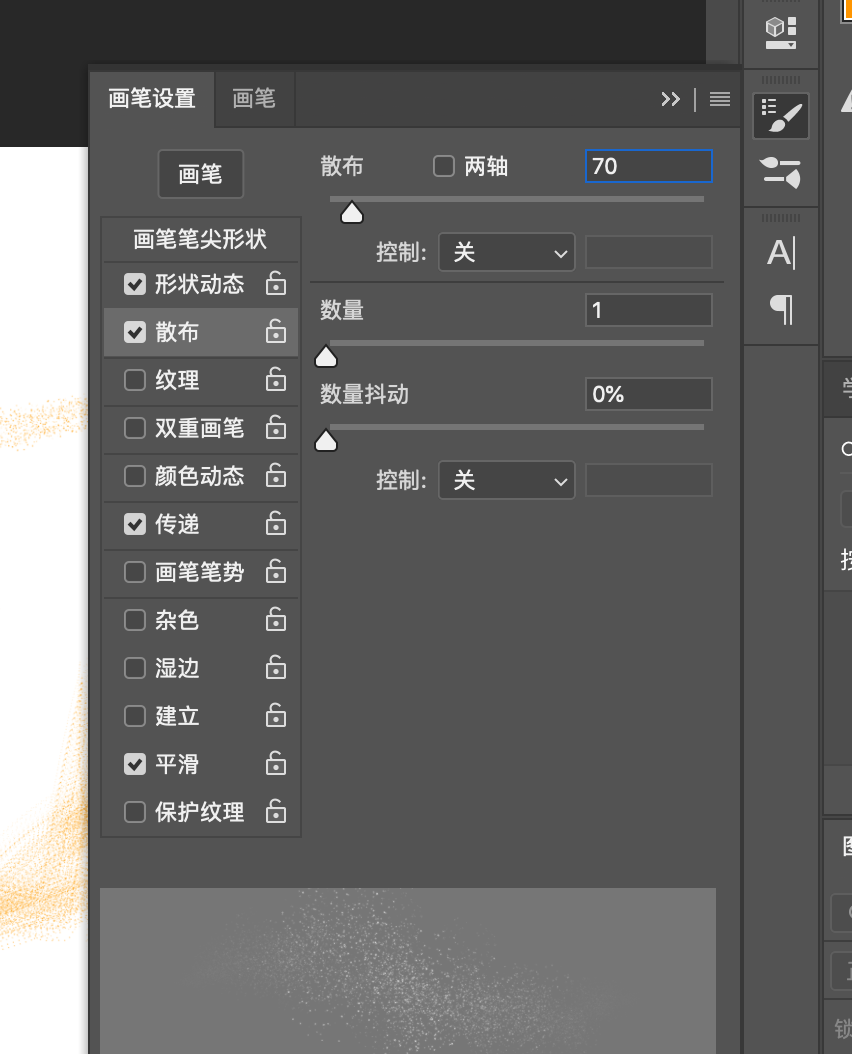This screenshot has height=1054, width=852.
Task: Disable the 平滑 checkbox
Action: coord(135,764)
